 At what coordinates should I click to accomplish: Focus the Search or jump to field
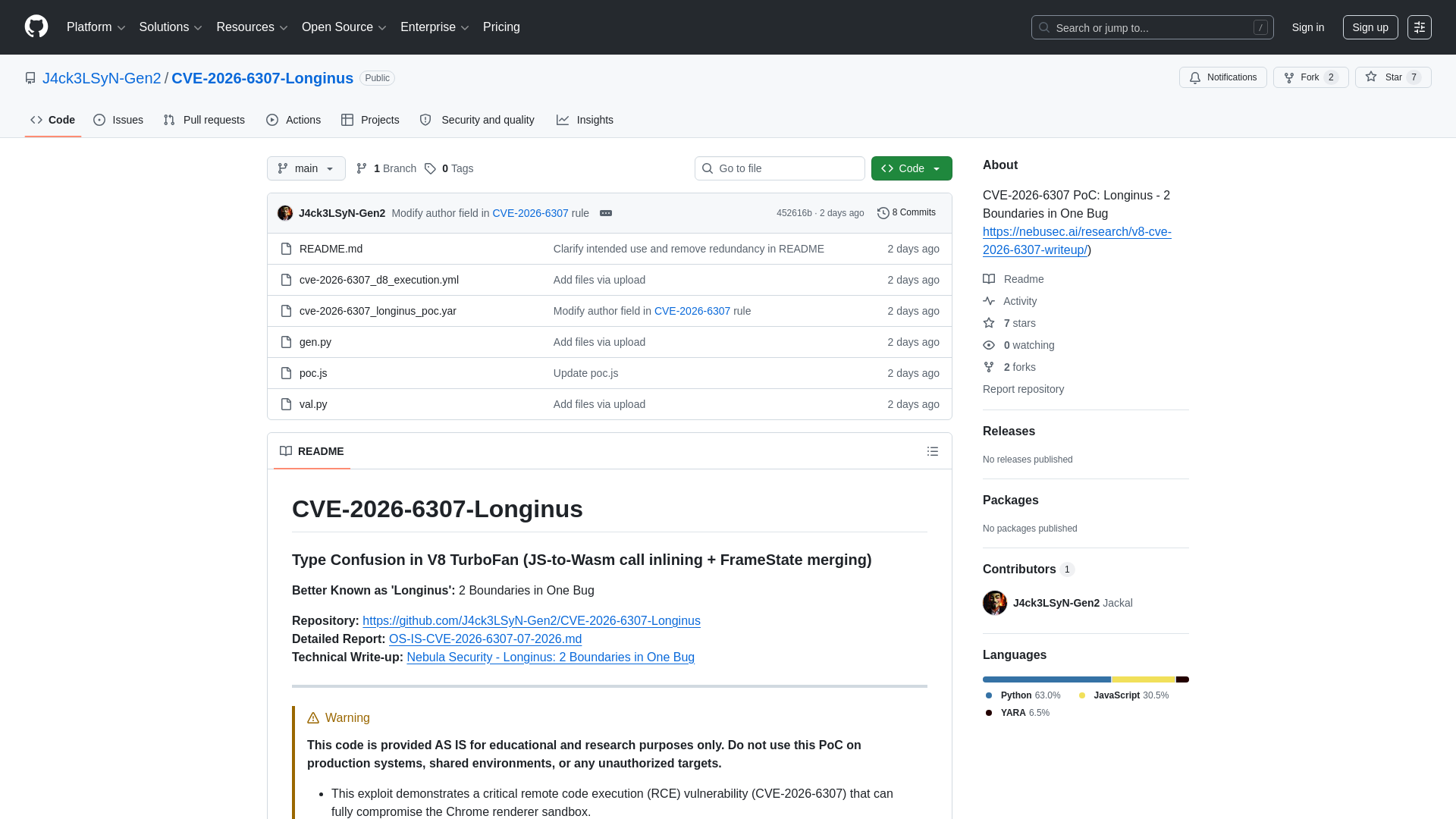click(1152, 27)
